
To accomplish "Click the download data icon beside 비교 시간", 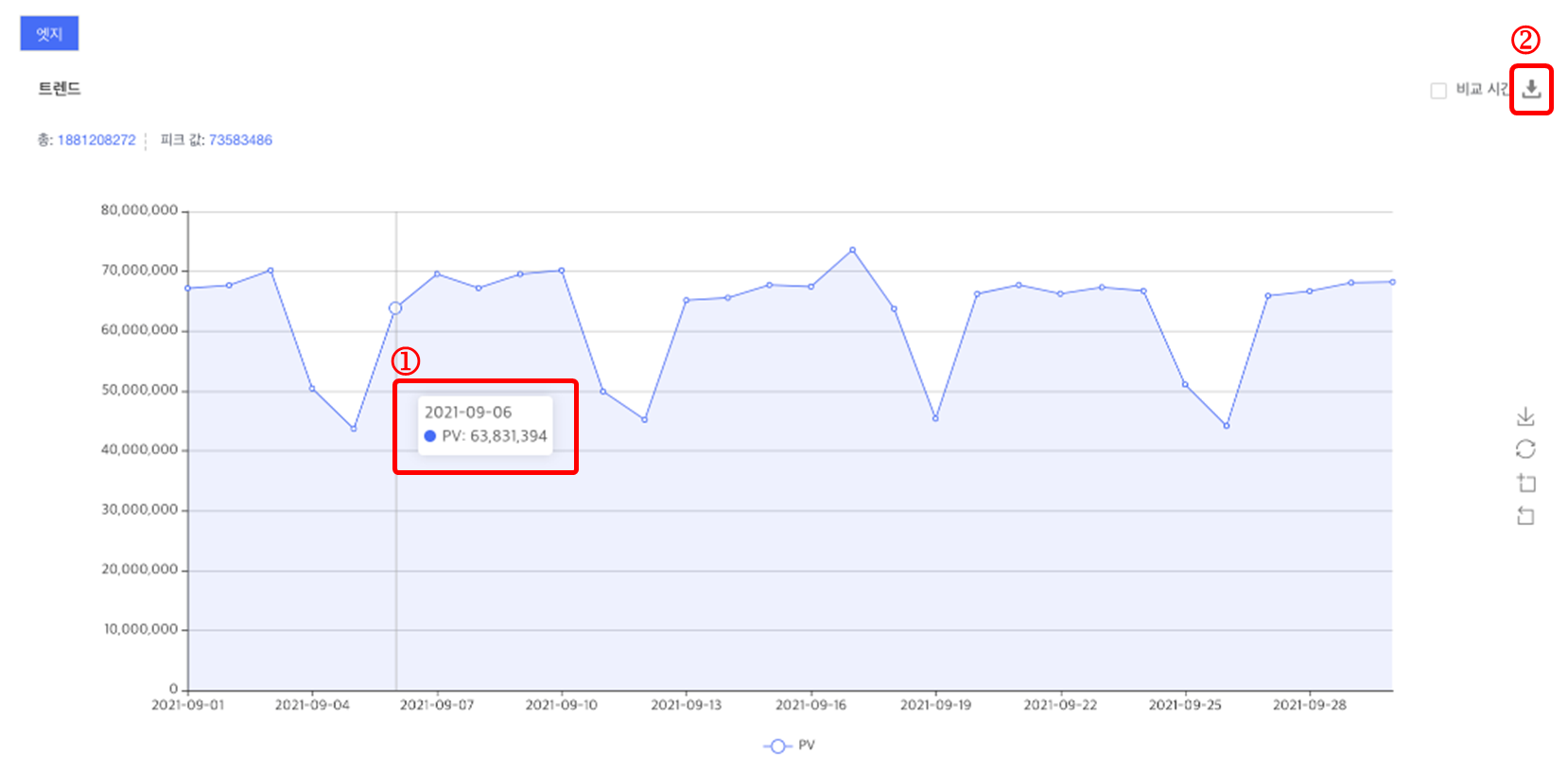I will point(1531,89).
